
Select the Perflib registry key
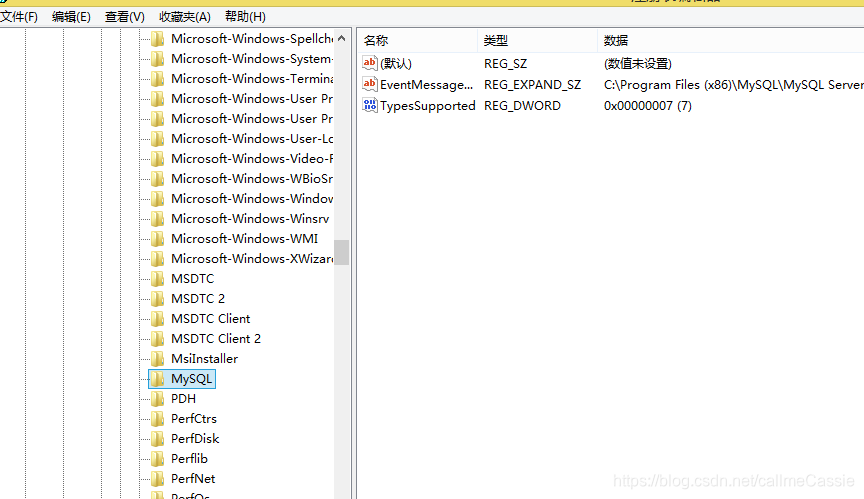point(190,459)
